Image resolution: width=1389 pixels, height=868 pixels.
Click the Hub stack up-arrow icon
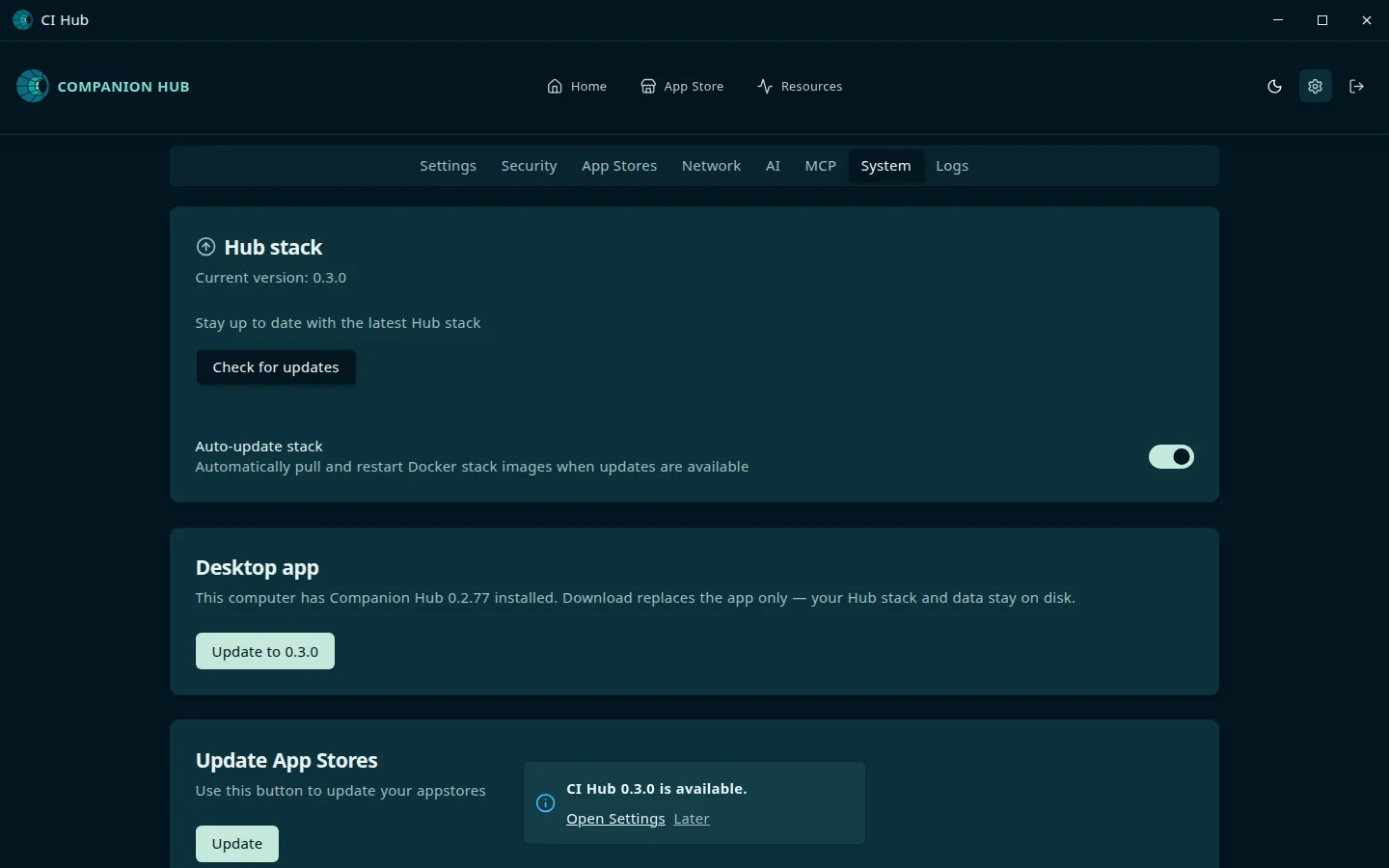point(205,247)
